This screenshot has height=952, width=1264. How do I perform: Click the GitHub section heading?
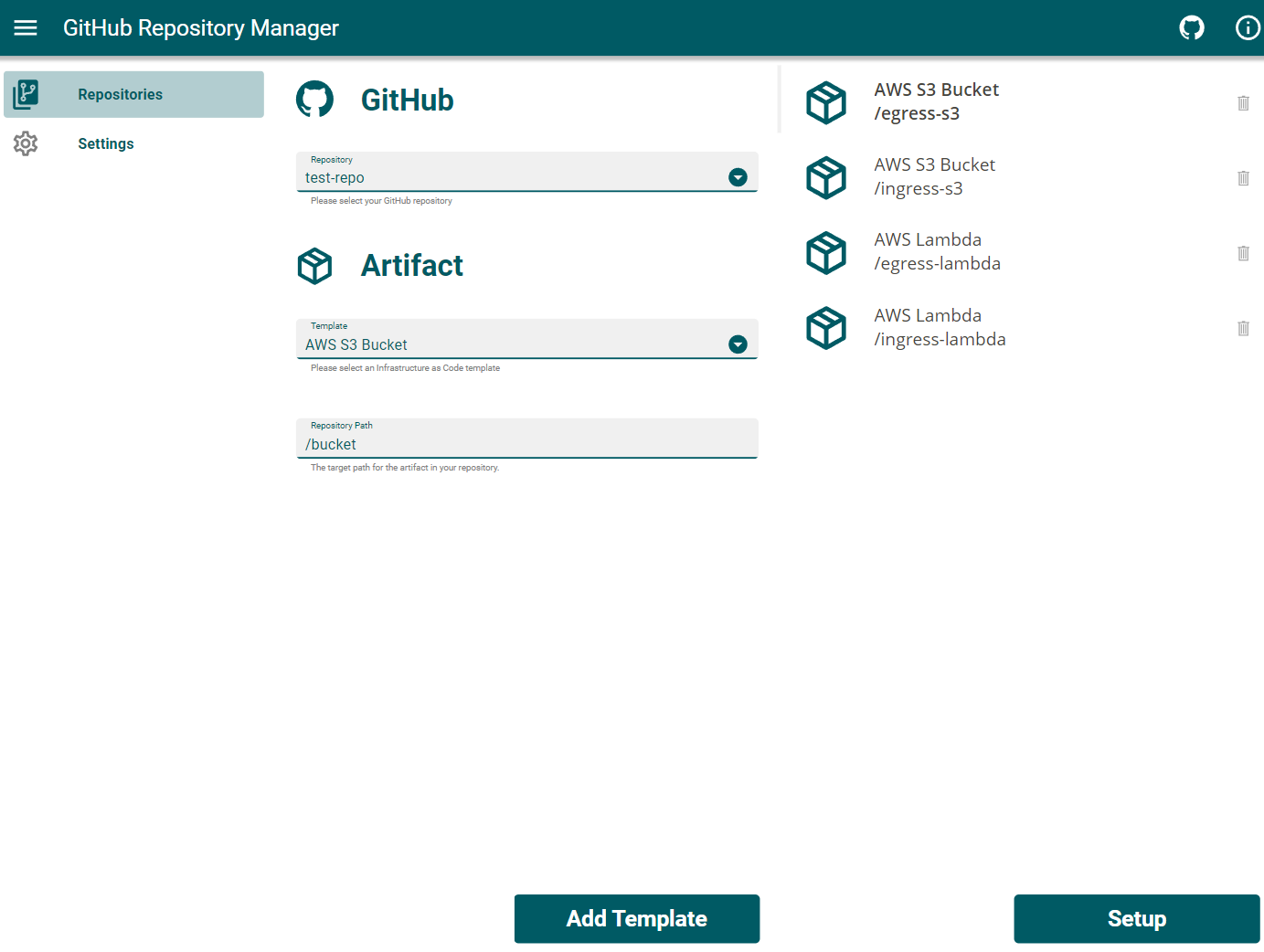pos(408,100)
